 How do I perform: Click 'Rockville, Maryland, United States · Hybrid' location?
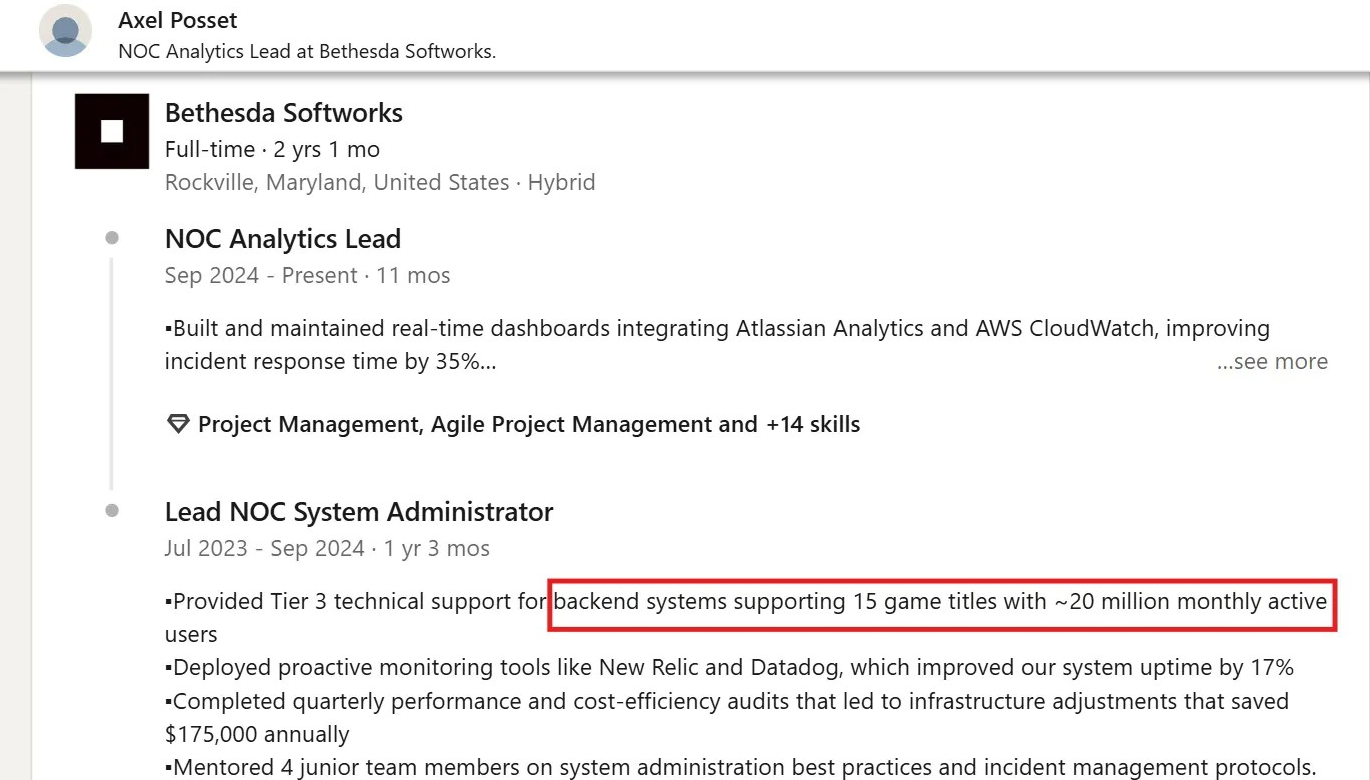[380, 182]
